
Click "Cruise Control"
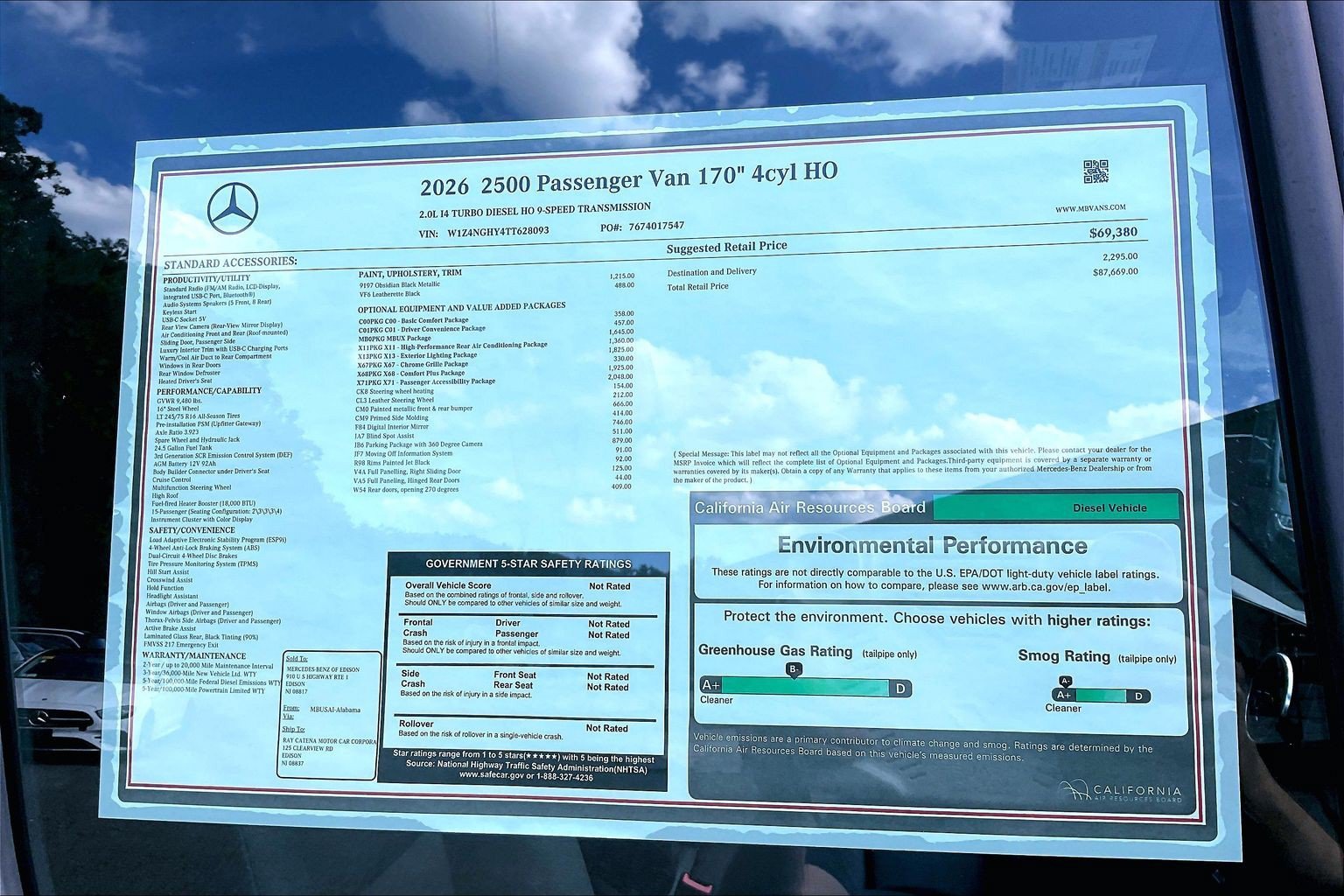pyautogui.click(x=171, y=479)
